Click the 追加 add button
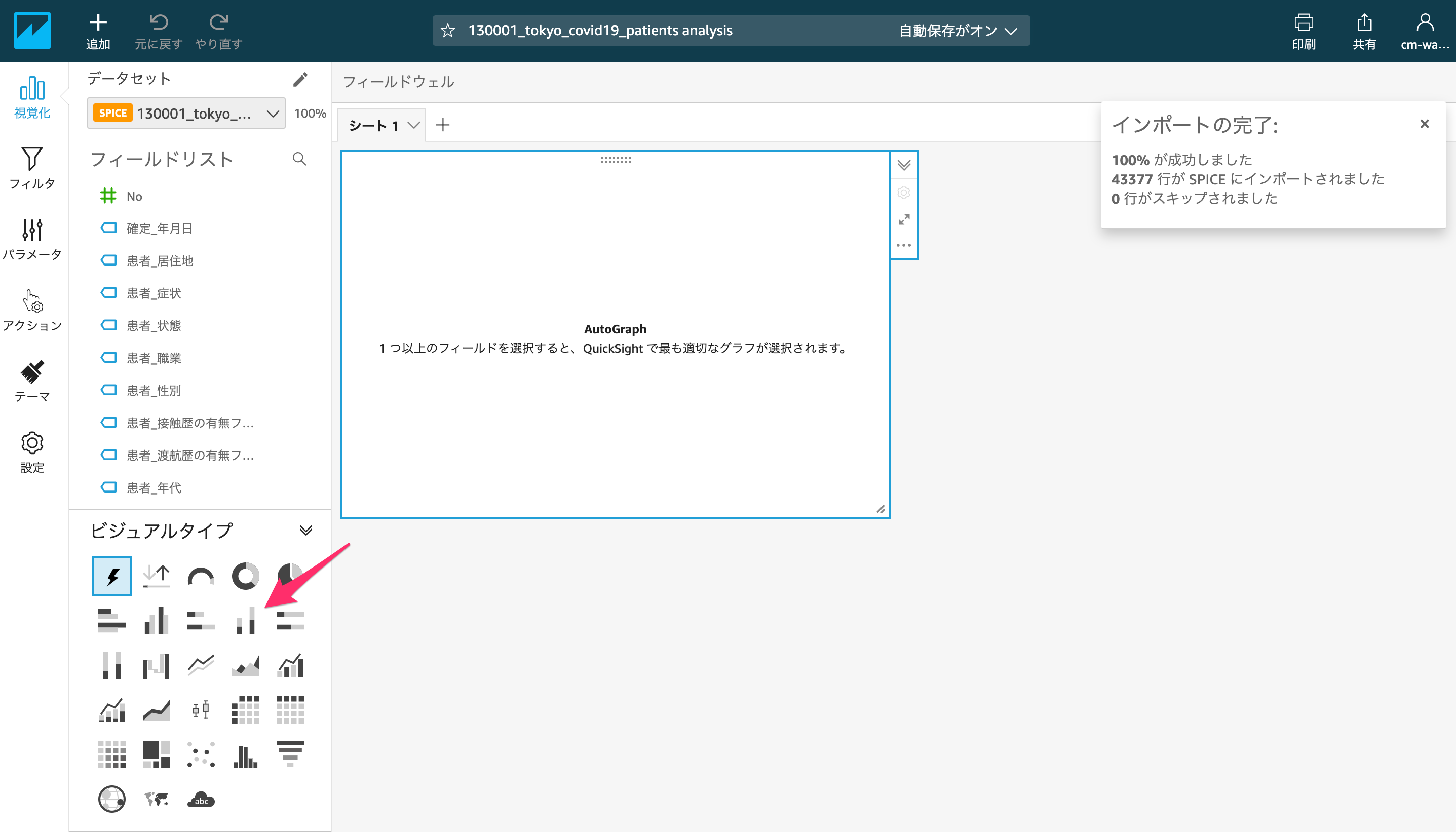1456x832 pixels. tap(98, 31)
